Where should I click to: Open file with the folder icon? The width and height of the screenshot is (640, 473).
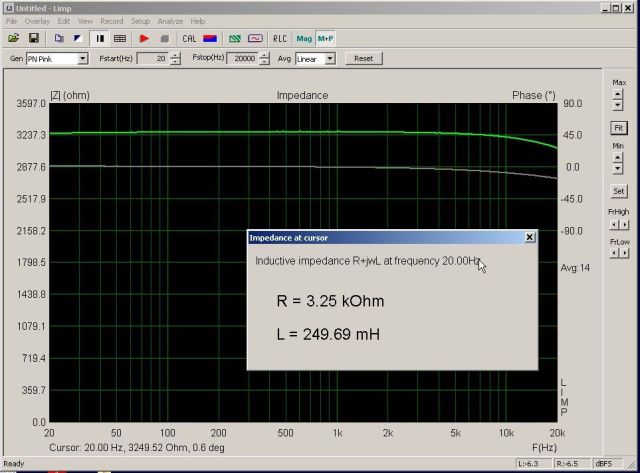13,38
